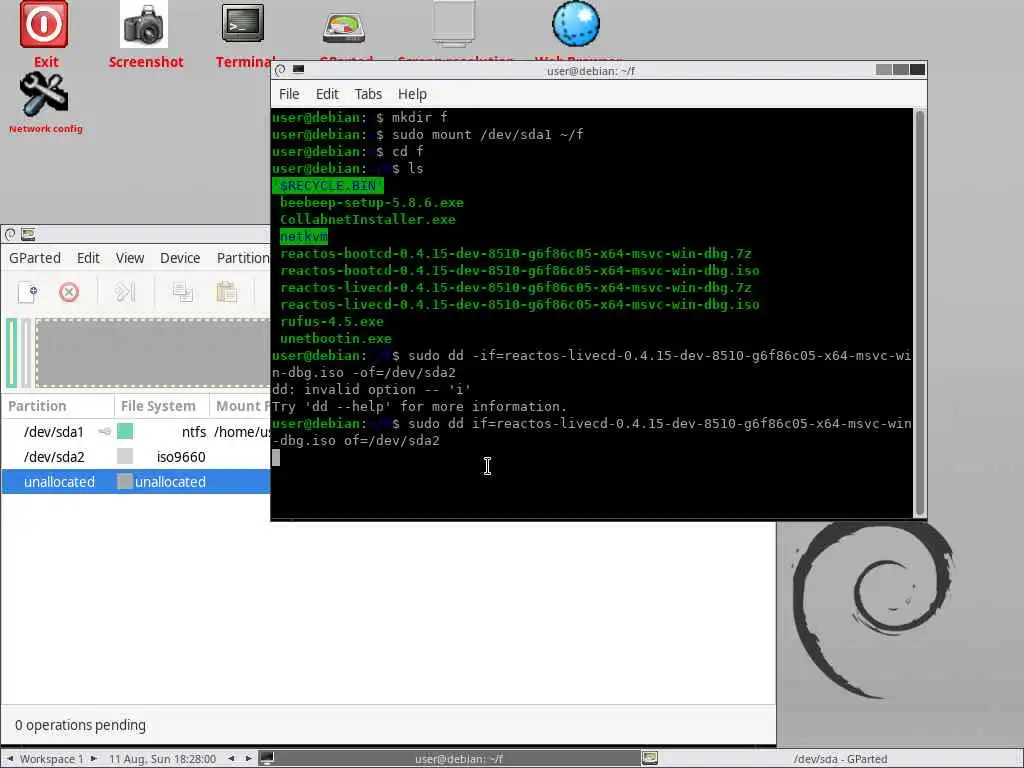1024x768 pixels.
Task: Click the small terminal icon in the terminal title bar
Action: 298,69
